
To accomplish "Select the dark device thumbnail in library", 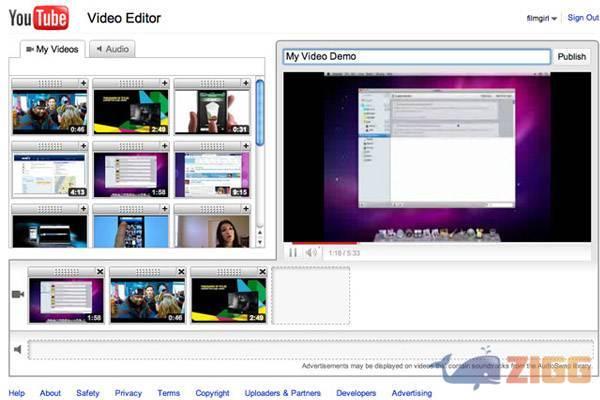I will tap(50, 232).
